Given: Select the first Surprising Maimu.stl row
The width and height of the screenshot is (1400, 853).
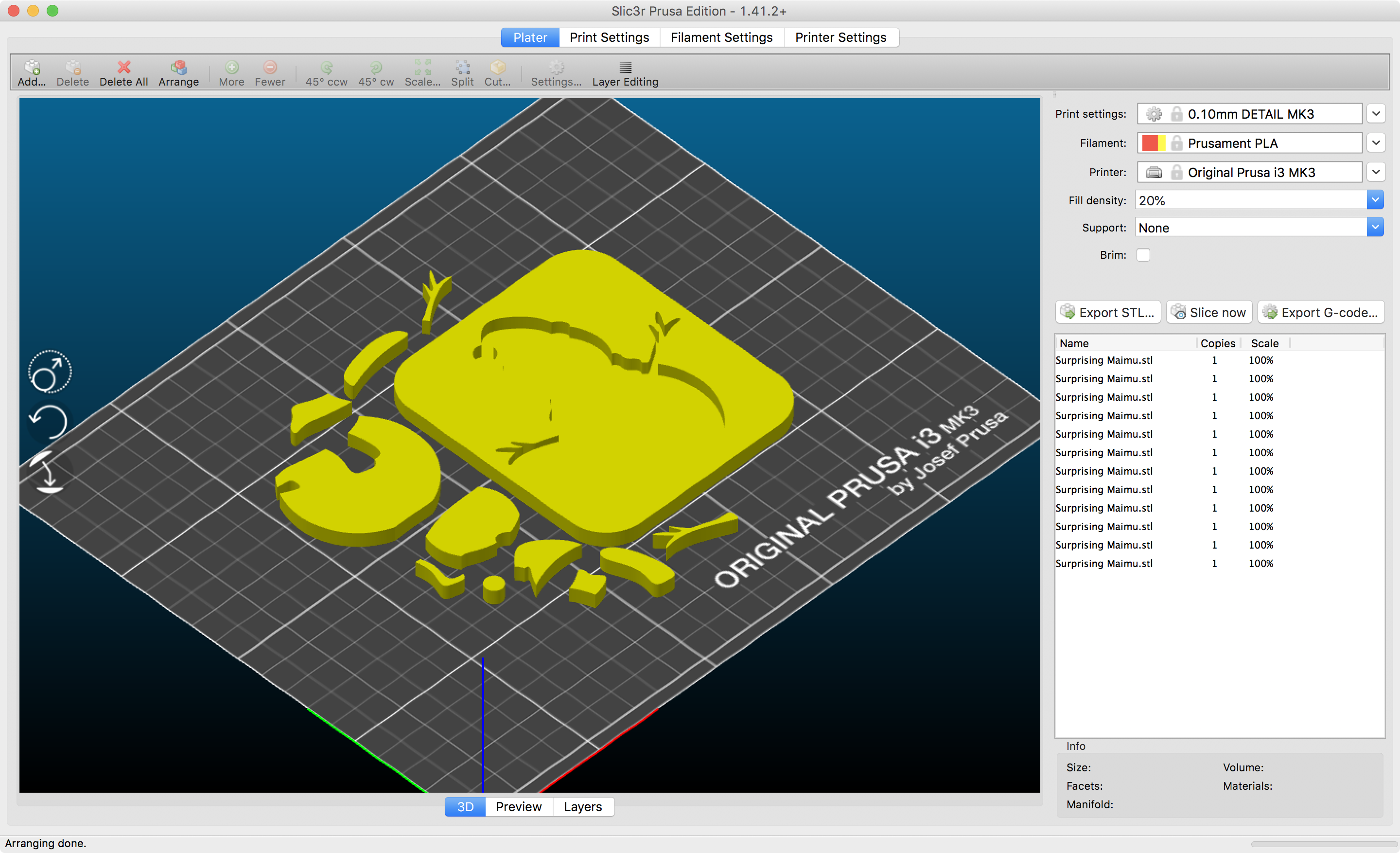Looking at the screenshot, I should click(x=1104, y=360).
